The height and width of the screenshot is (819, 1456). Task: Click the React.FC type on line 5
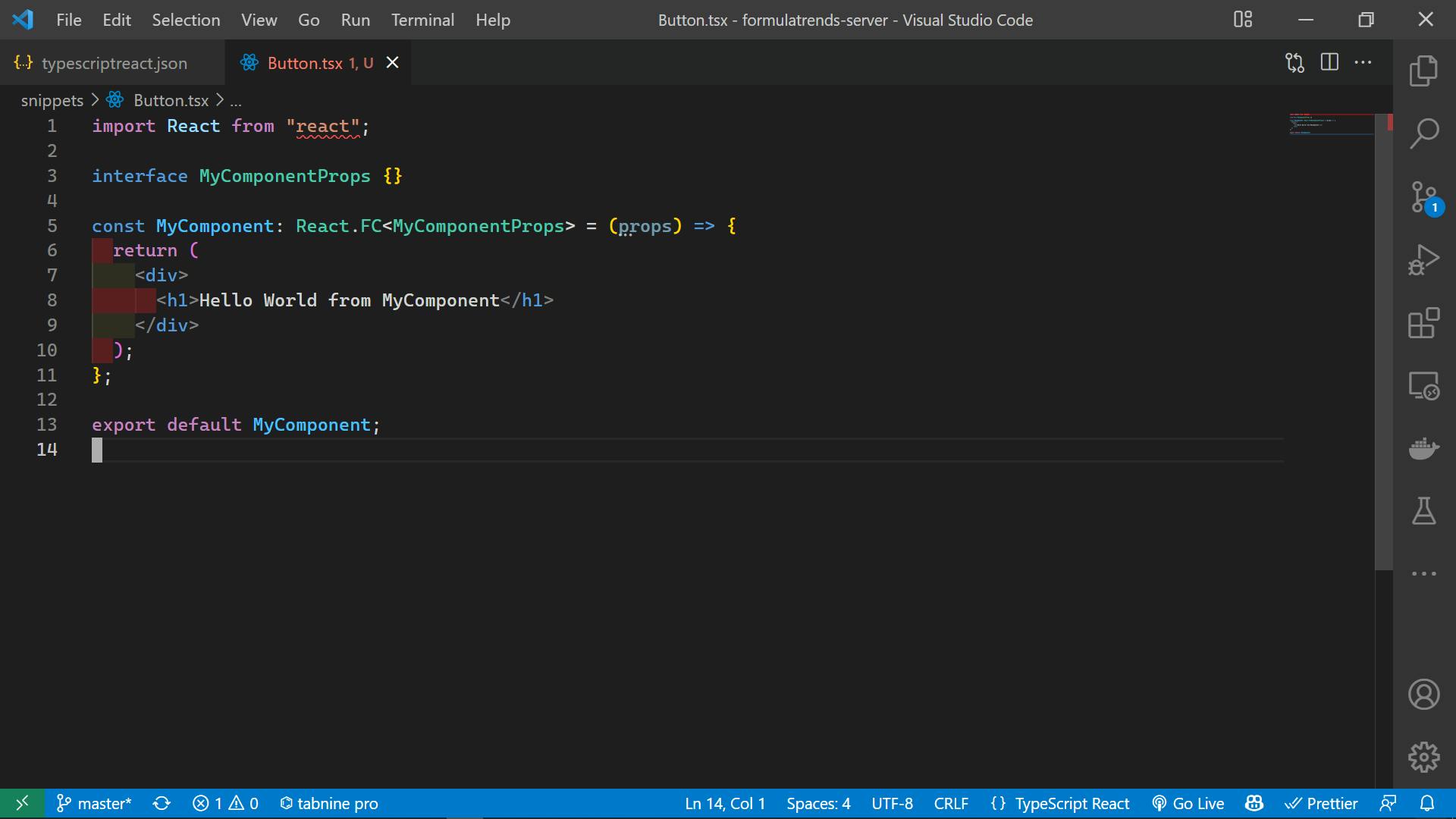pyautogui.click(x=339, y=226)
